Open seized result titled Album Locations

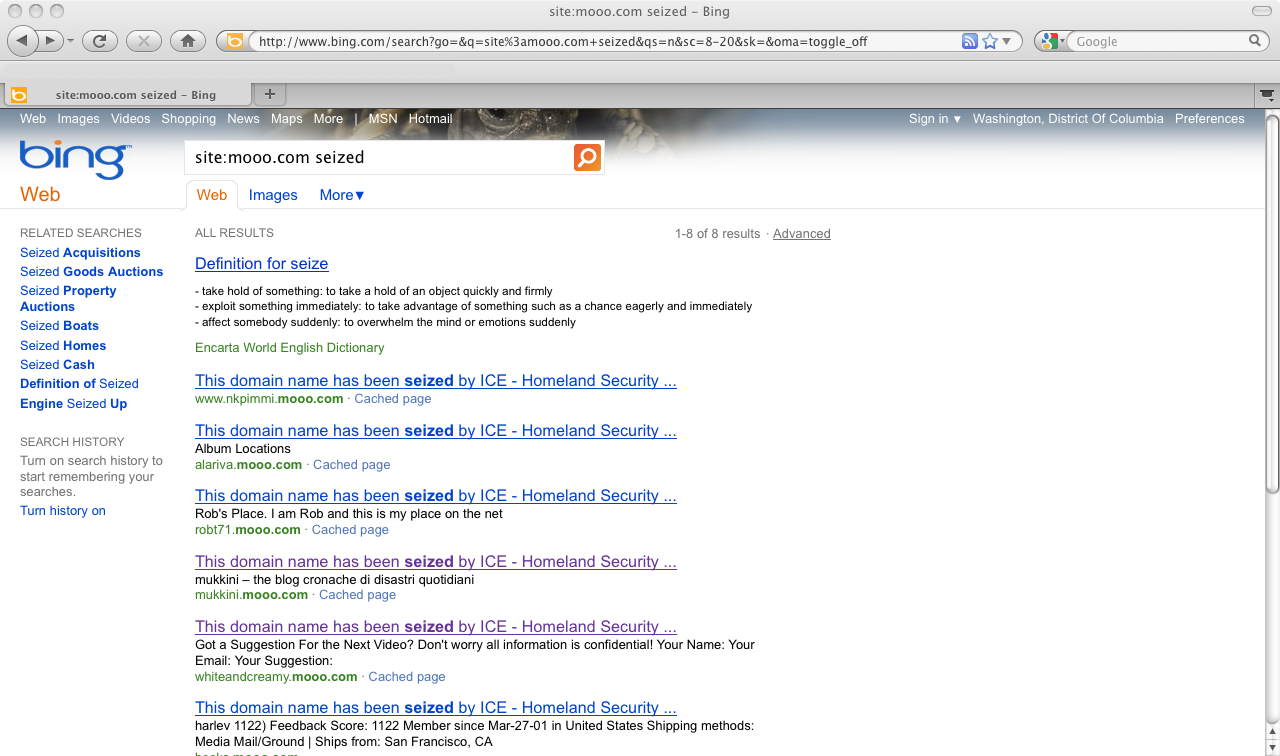click(x=435, y=431)
